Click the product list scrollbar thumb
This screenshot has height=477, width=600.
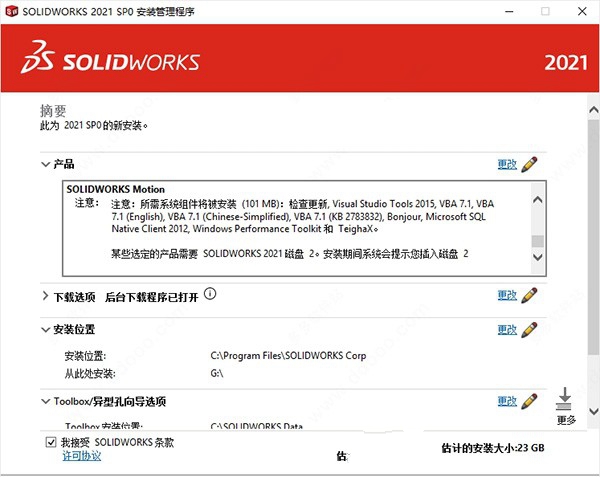[x=538, y=241]
